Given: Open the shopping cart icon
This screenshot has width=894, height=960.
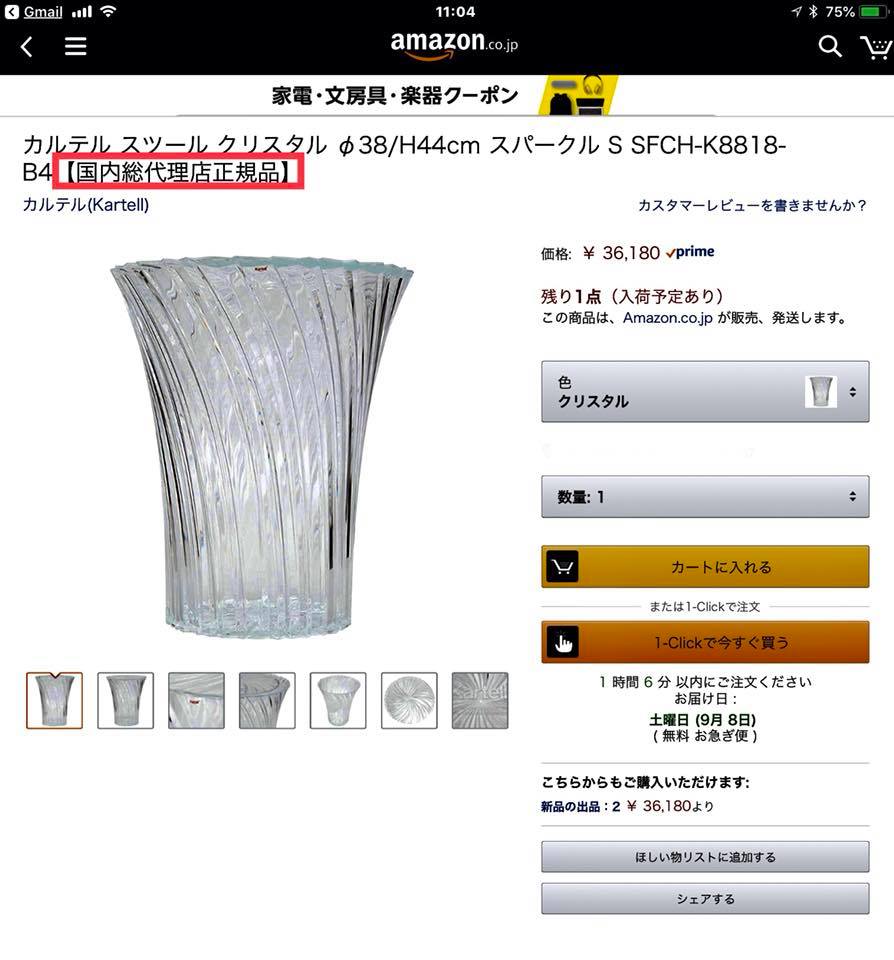Looking at the screenshot, I should click(x=876, y=47).
